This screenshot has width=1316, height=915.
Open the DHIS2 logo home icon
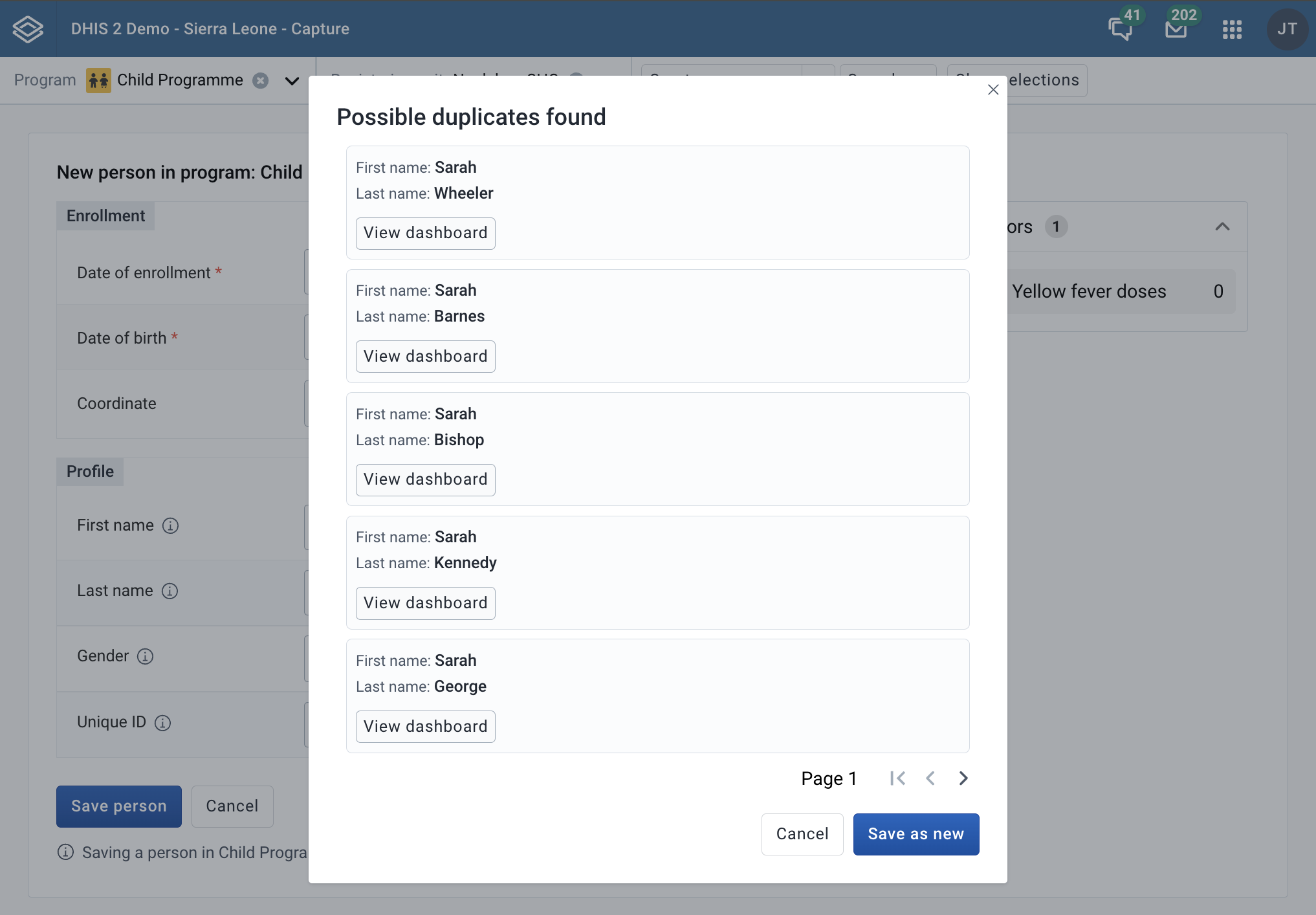point(28,28)
